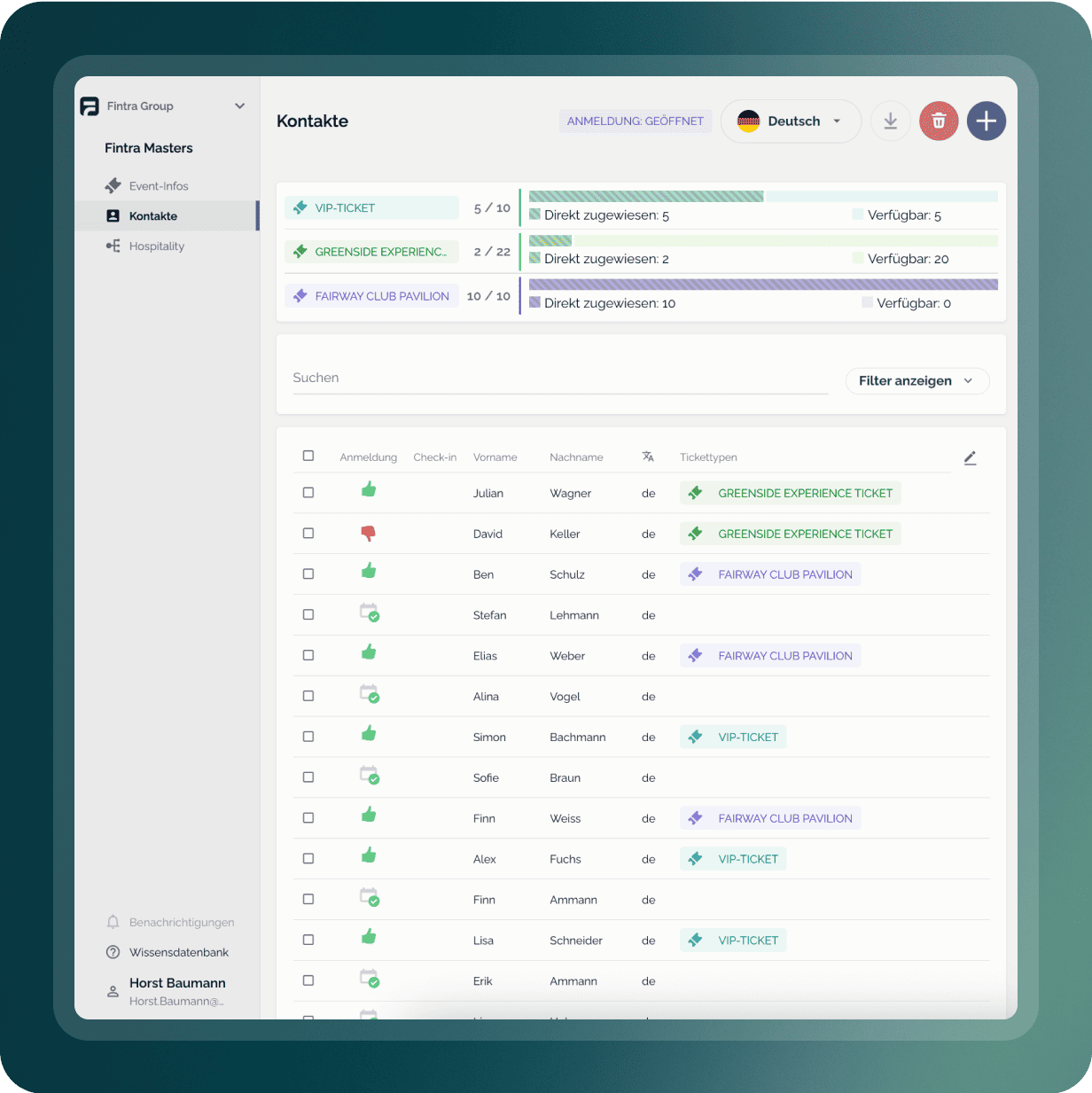
Task: Open the Deutsch language dropdown
Action: [x=791, y=121]
